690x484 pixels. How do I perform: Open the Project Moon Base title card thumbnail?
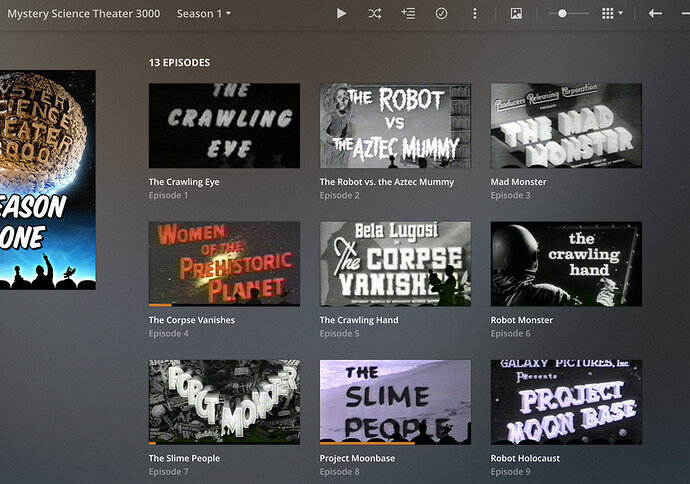click(566, 402)
